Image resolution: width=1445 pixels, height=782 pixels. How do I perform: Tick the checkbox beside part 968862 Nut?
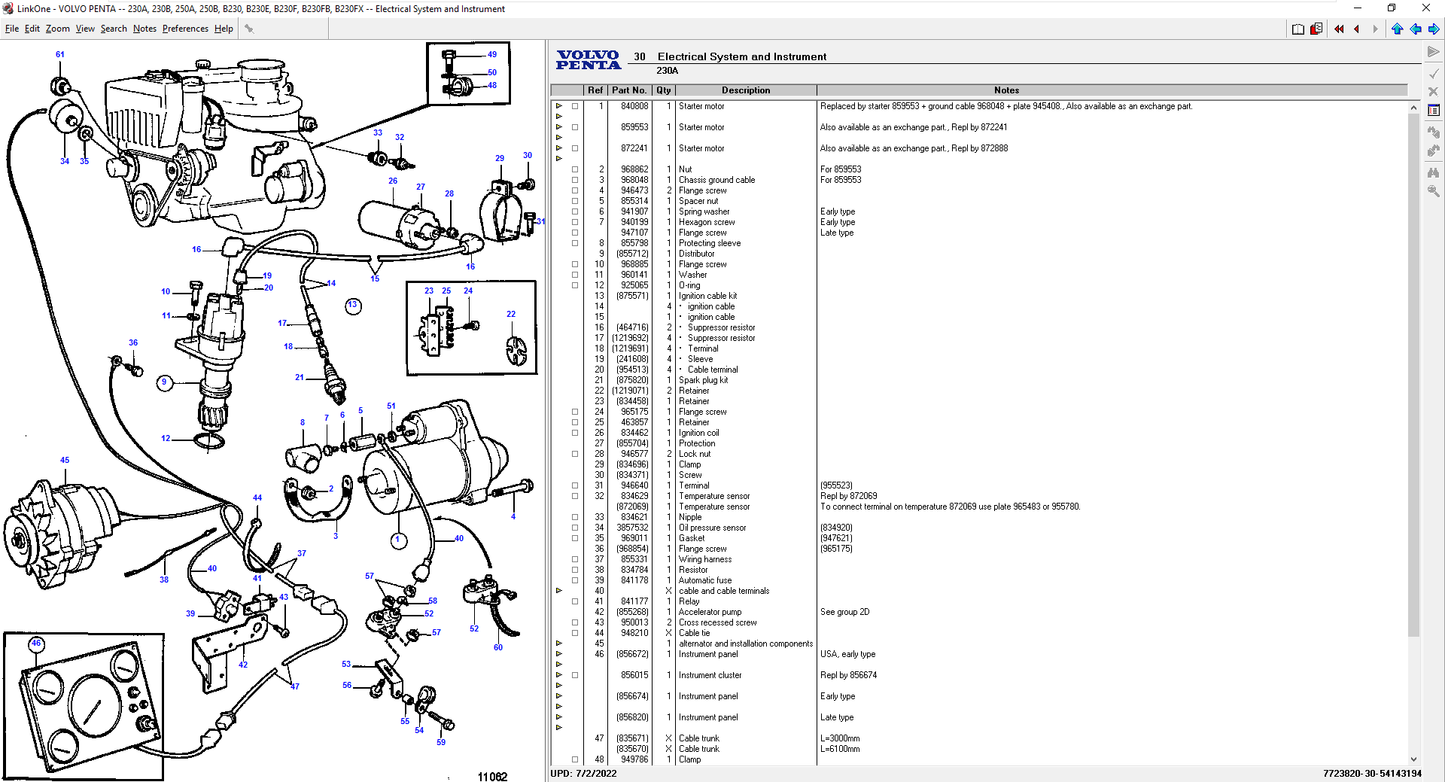click(x=574, y=169)
